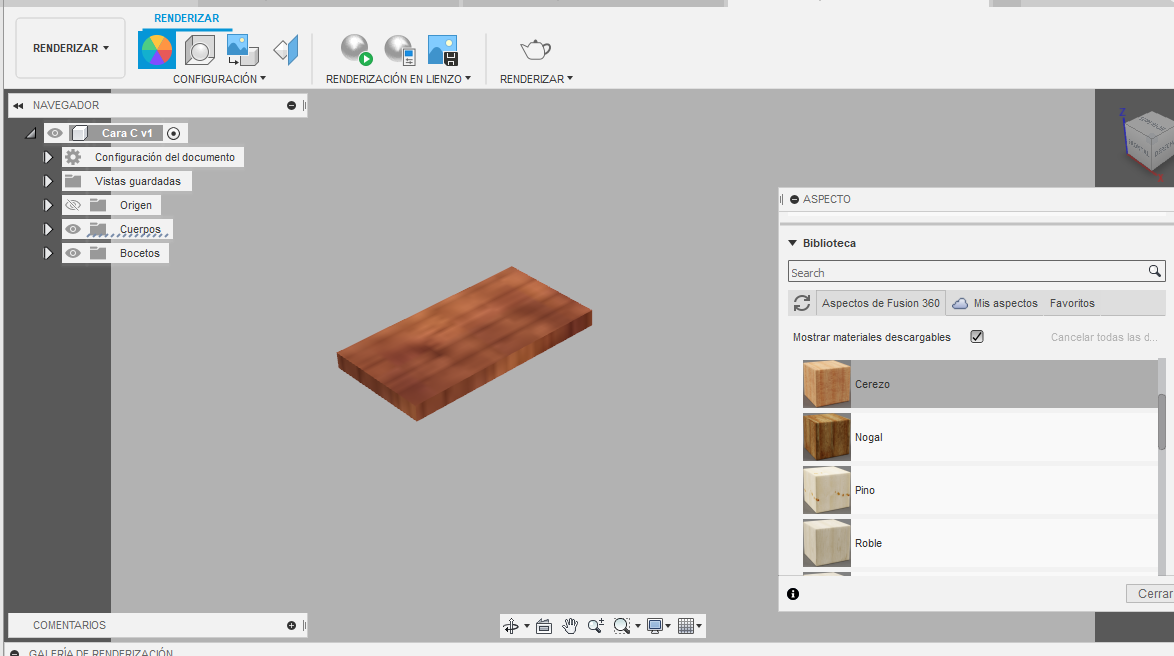Open Grid and Snaps icon
Screen dimensions: 1174x656
point(686,626)
